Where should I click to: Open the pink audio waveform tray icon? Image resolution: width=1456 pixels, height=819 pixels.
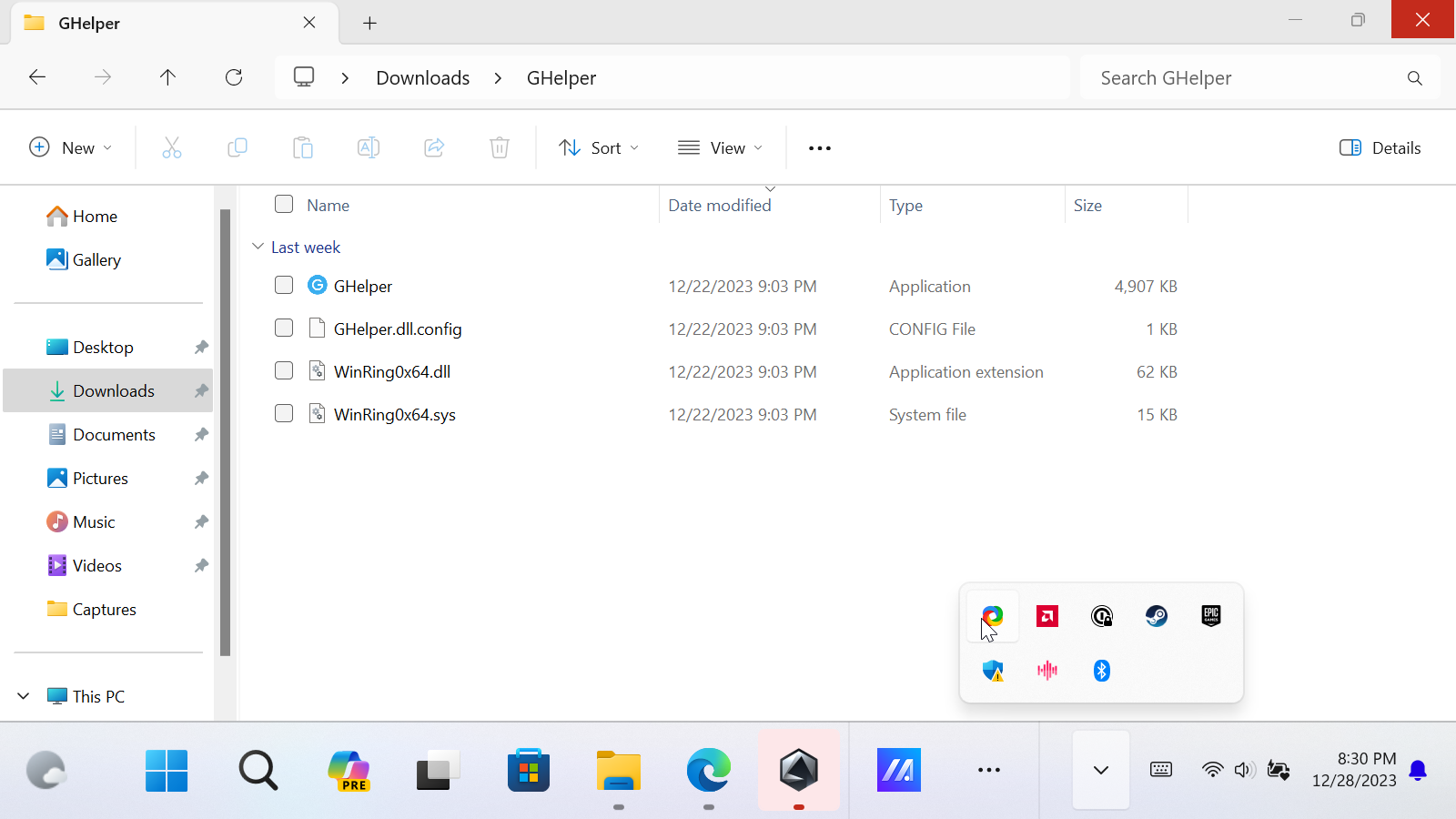point(1047,671)
